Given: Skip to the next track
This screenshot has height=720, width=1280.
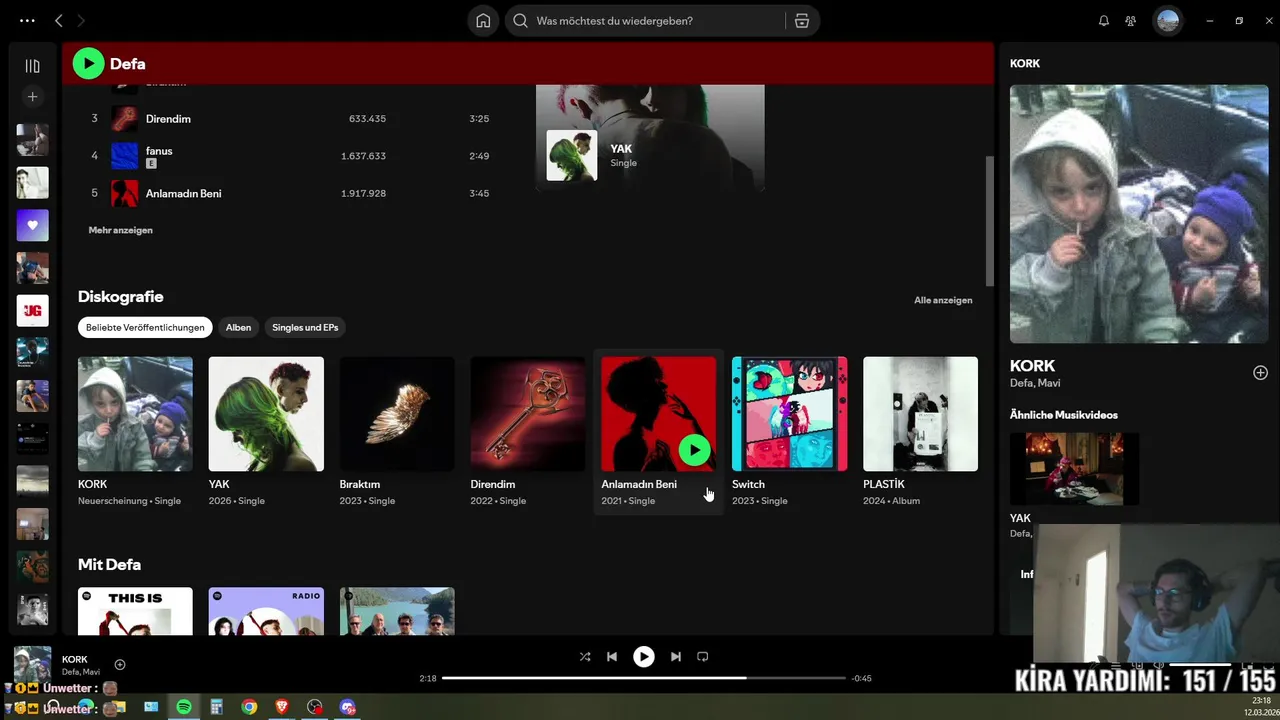Looking at the screenshot, I should click(676, 657).
